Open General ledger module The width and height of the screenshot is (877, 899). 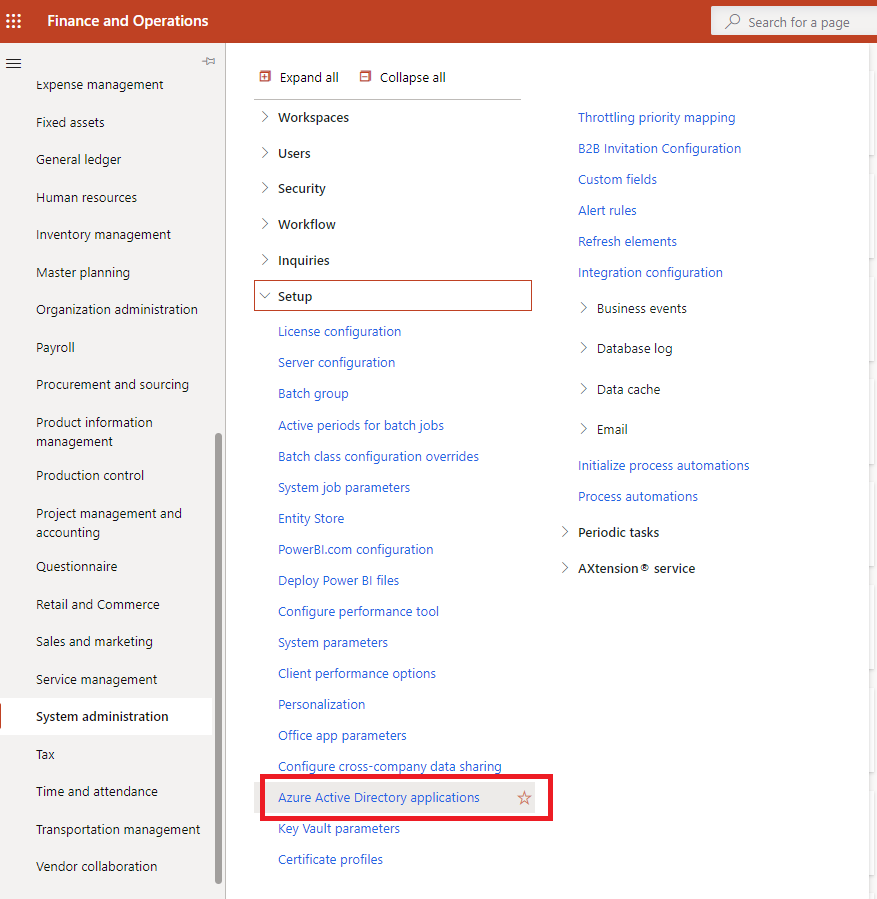click(79, 159)
